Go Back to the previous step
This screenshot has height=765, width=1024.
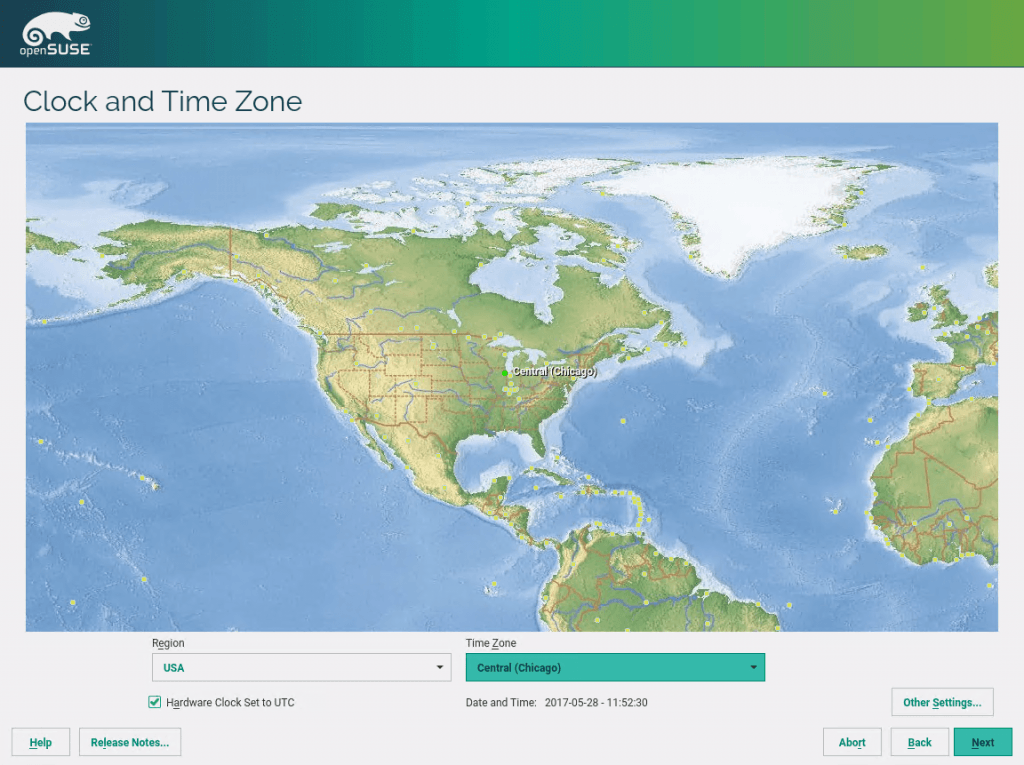(x=920, y=742)
